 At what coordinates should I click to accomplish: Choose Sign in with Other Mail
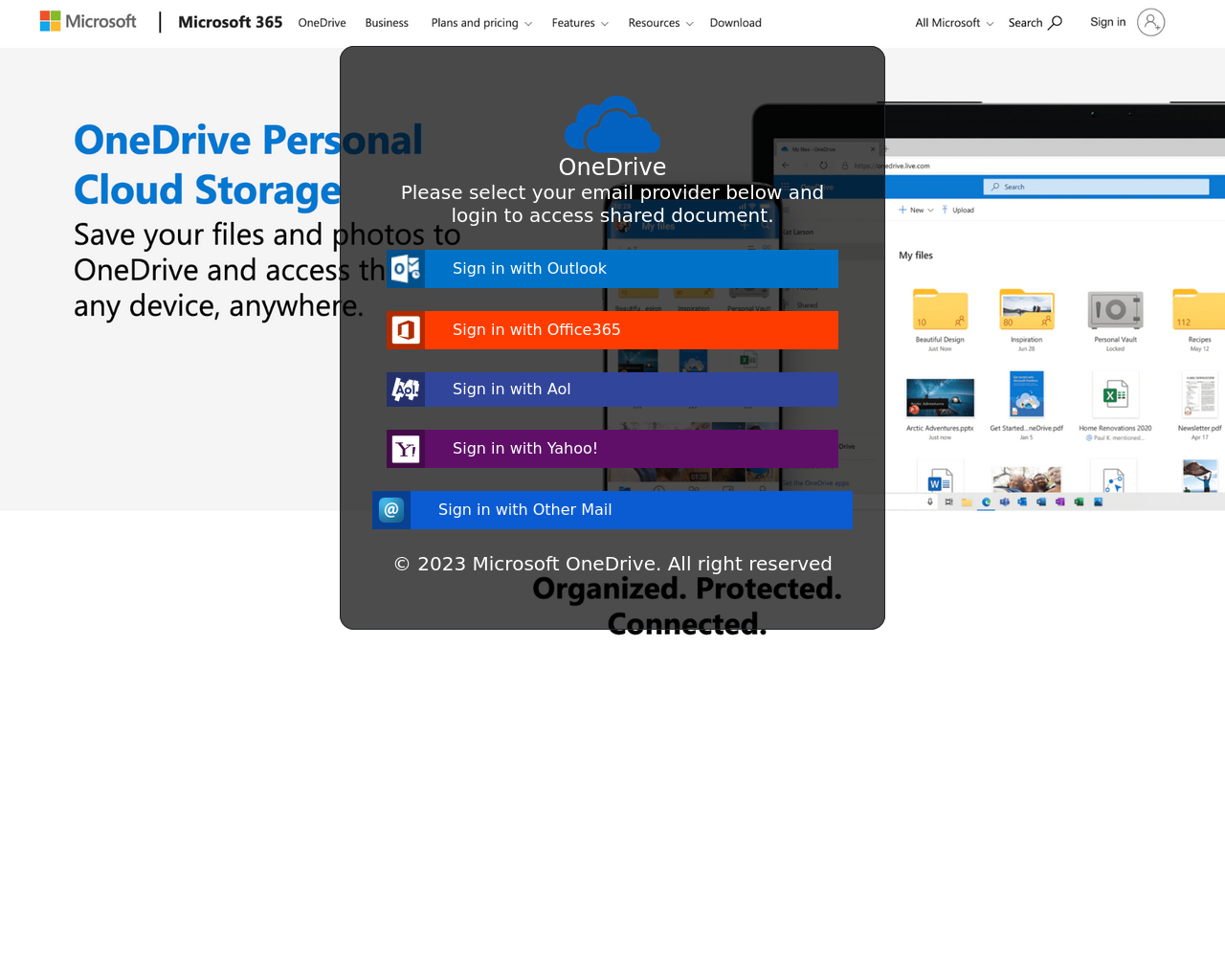(x=612, y=510)
